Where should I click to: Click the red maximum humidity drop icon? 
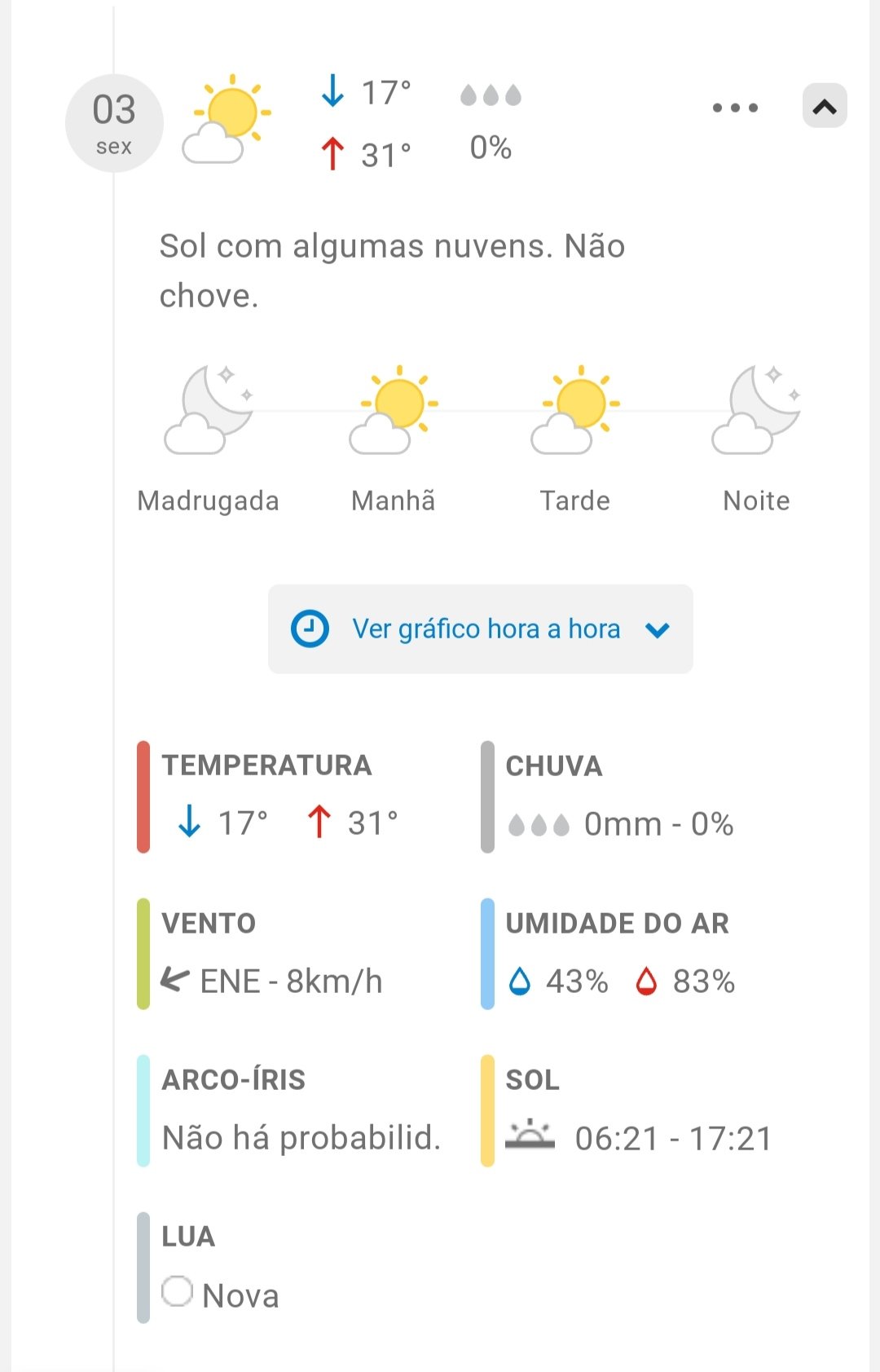click(x=646, y=982)
